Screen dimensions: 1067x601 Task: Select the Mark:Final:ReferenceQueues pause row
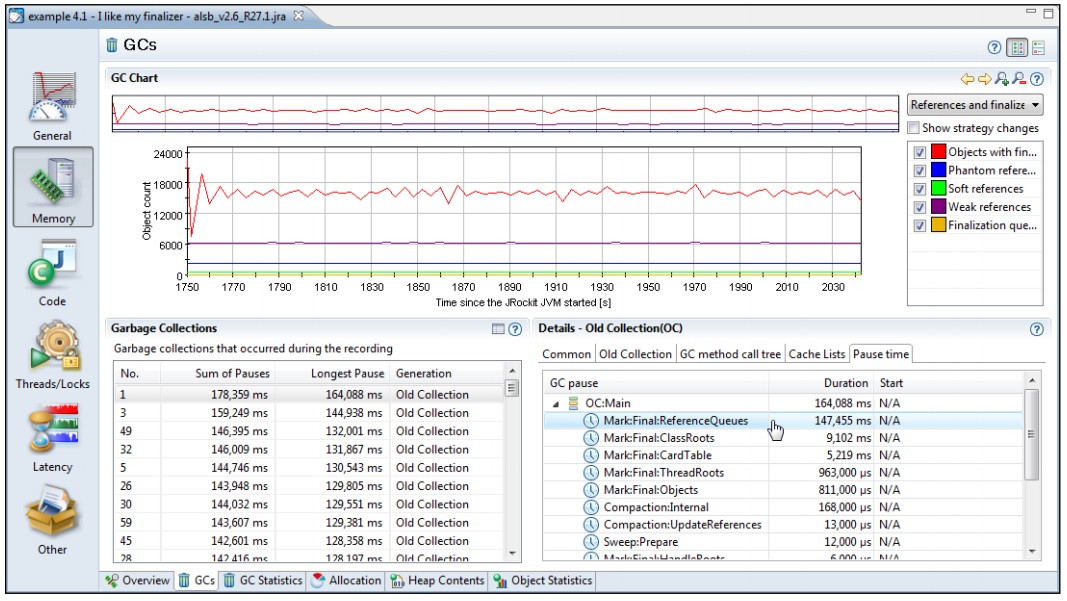tap(783, 421)
